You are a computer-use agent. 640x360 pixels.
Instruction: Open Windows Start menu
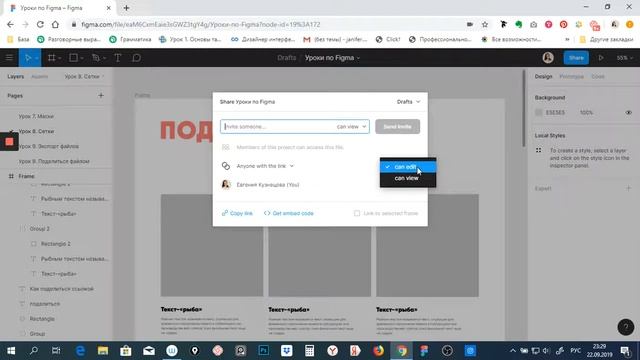tap(11, 351)
